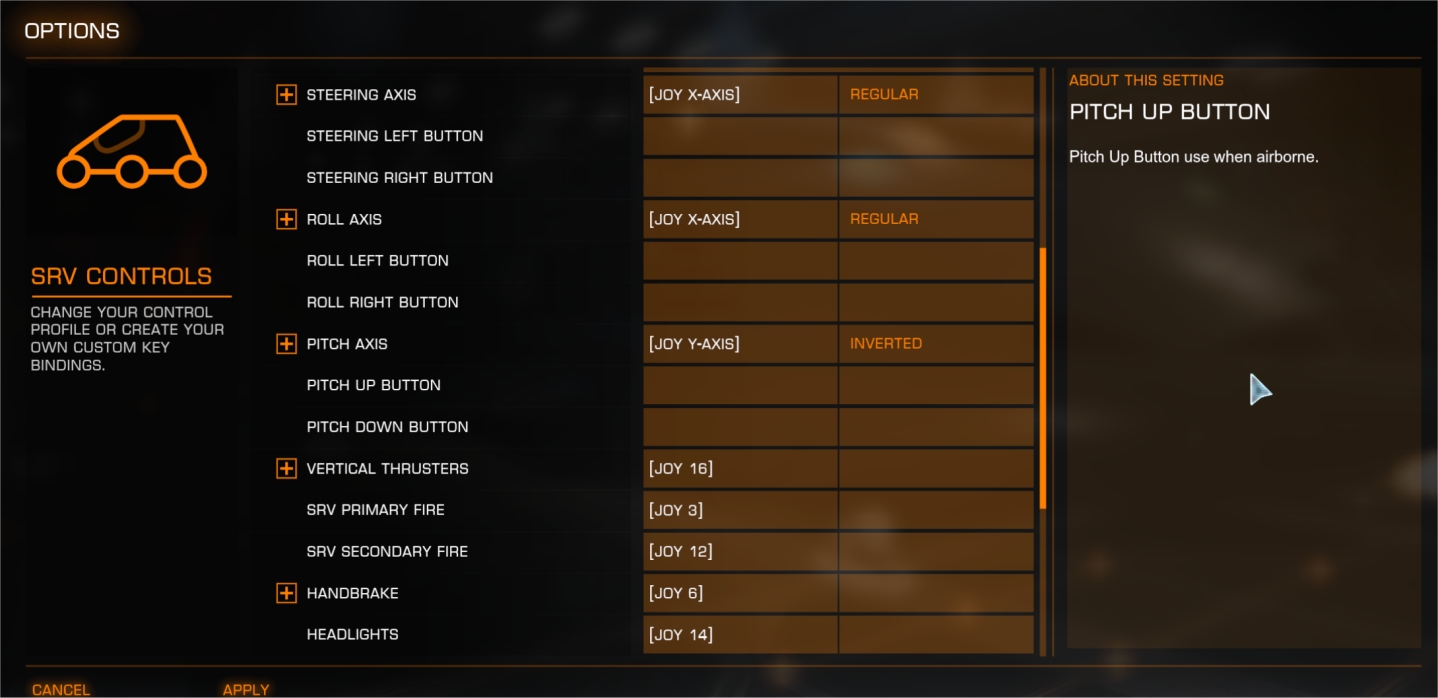Click the SRV vehicle icon
The image size is (1438, 698).
(131, 151)
